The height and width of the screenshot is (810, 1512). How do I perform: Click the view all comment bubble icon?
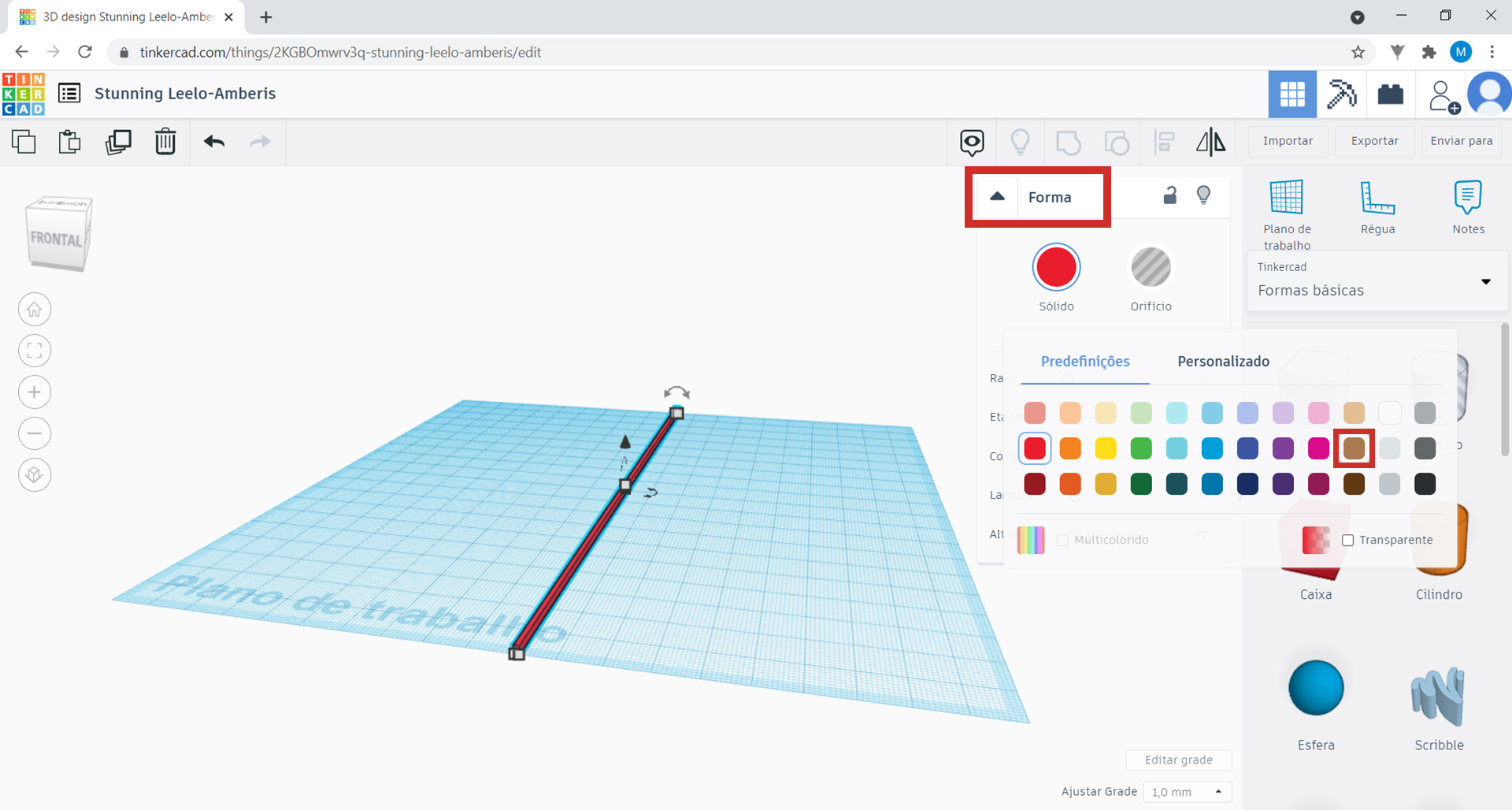click(972, 143)
